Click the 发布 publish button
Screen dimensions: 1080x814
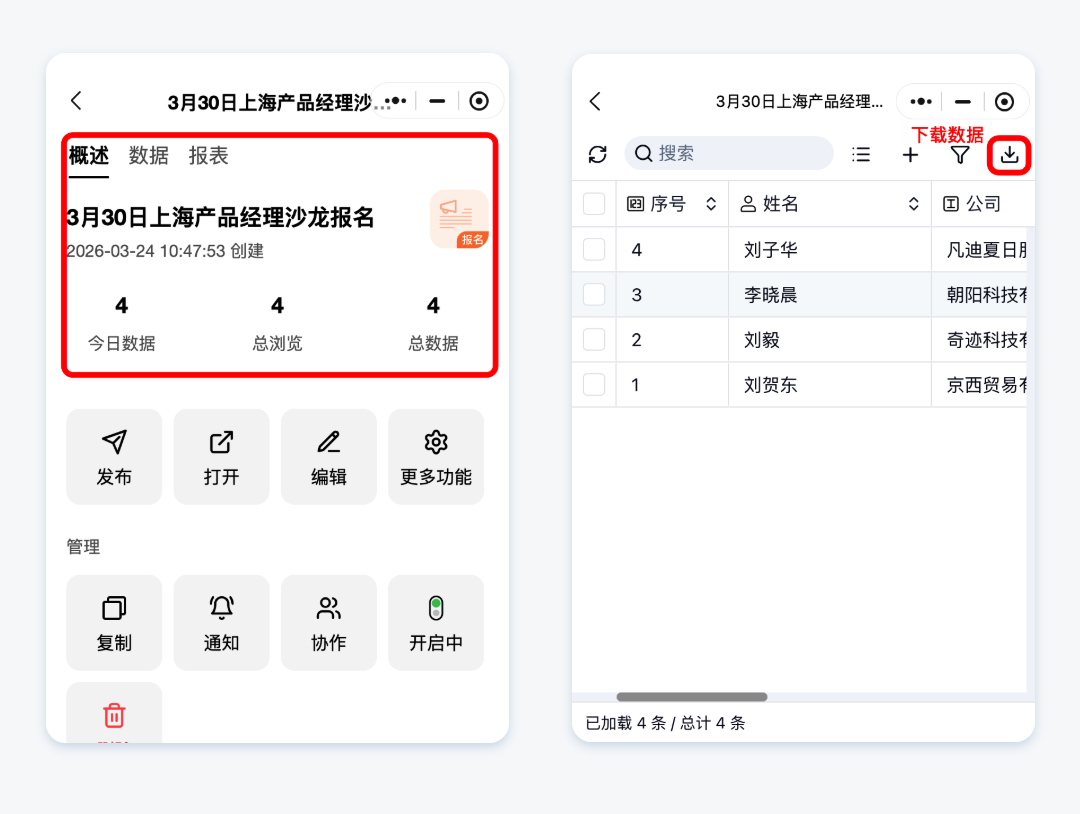(114, 456)
